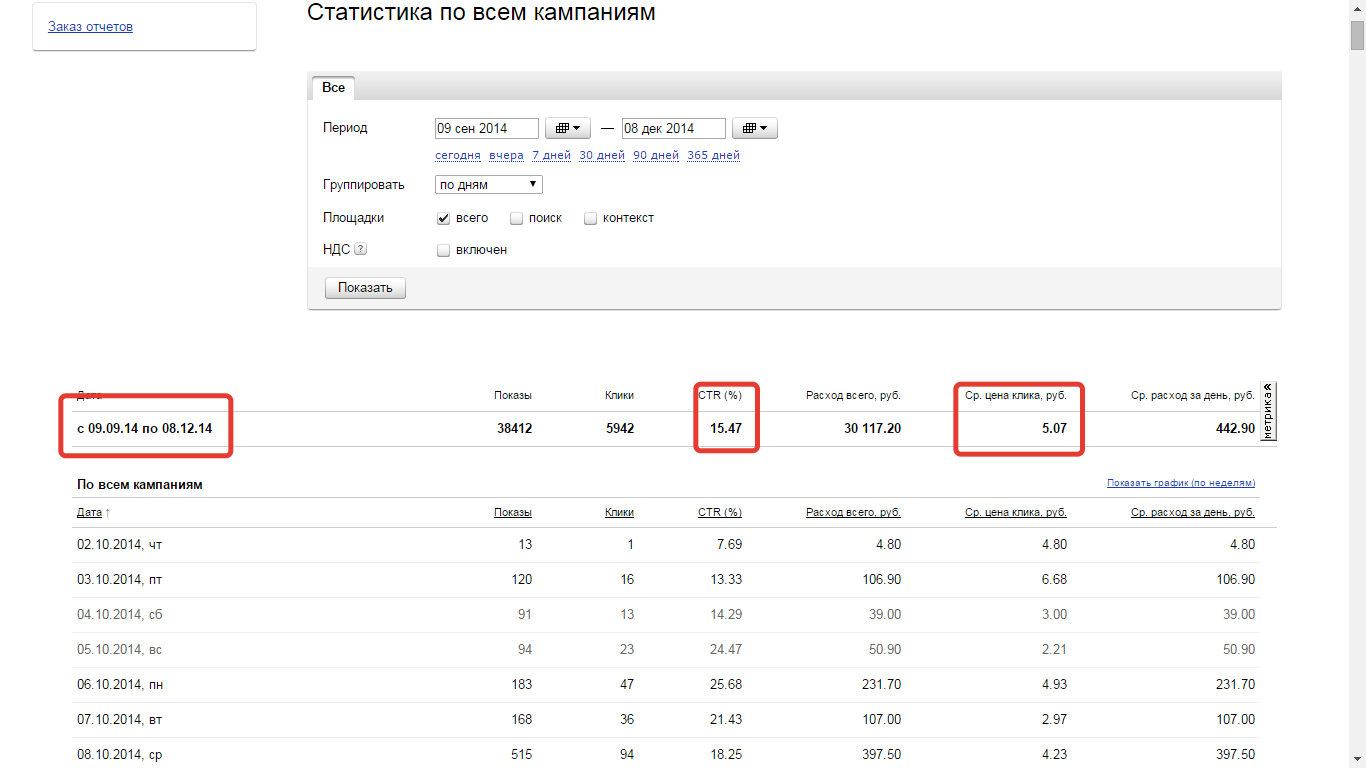This screenshot has width=1366, height=768.
Task: Select the 30 дней period link
Action: tap(602, 155)
